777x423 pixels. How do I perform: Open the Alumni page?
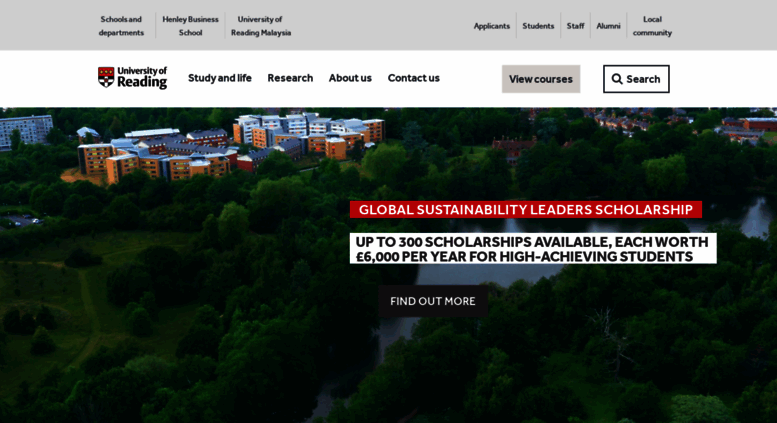pyautogui.click(x=608, y=26)
